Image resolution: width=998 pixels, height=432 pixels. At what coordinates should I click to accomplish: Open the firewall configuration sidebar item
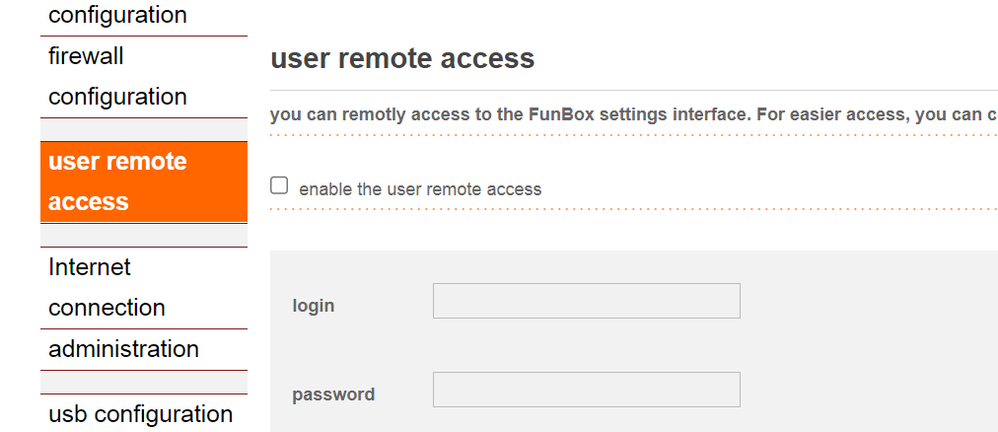117,76
